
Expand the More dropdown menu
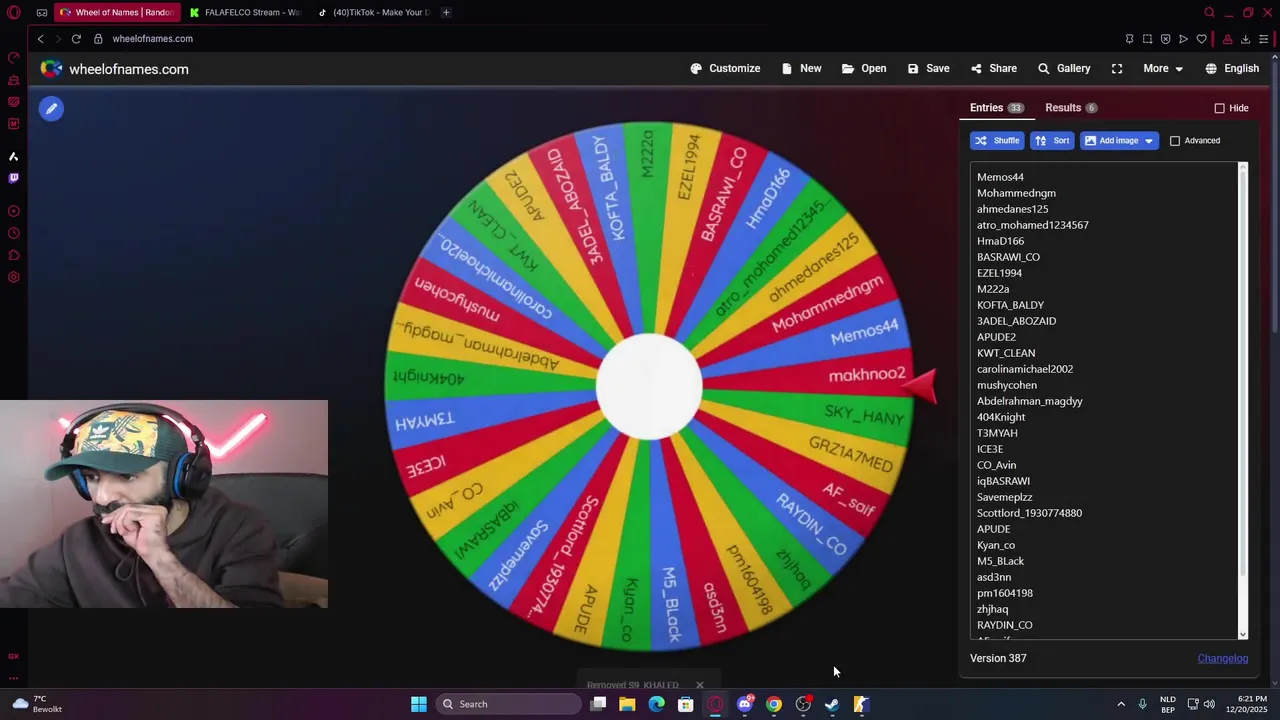point(1163,68)
